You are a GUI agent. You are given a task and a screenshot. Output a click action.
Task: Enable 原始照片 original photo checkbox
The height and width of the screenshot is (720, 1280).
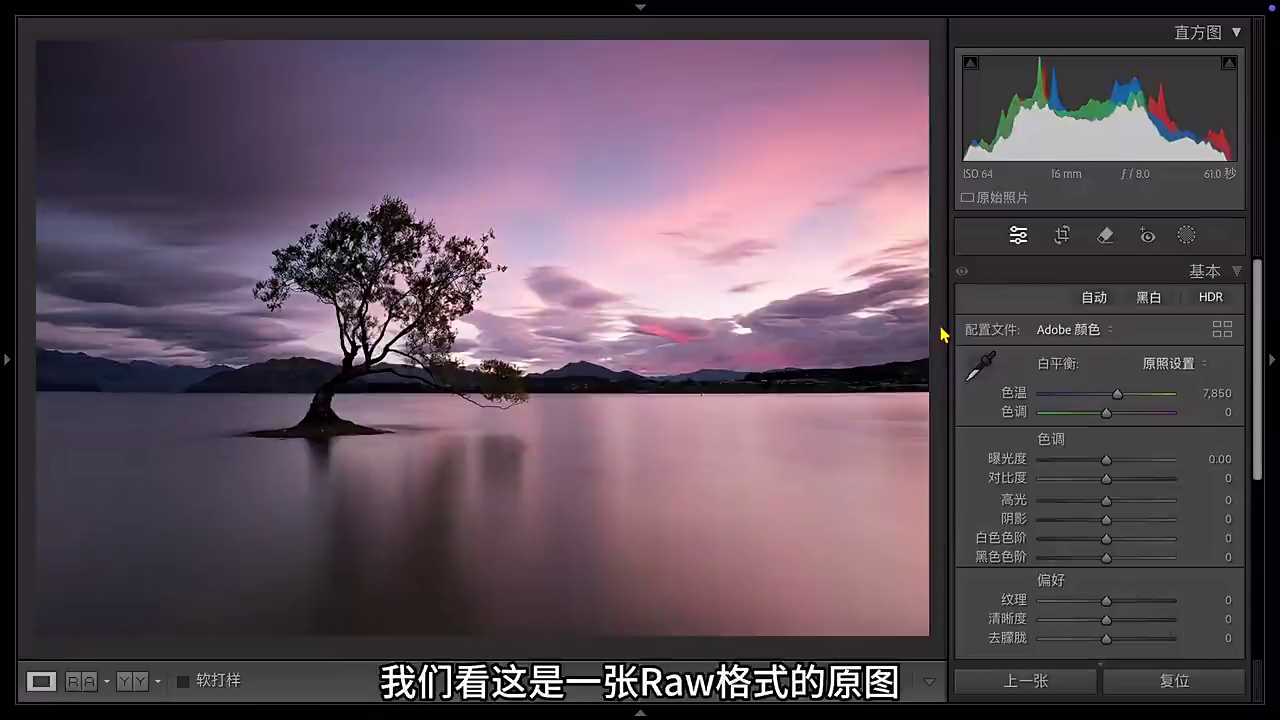968,198
